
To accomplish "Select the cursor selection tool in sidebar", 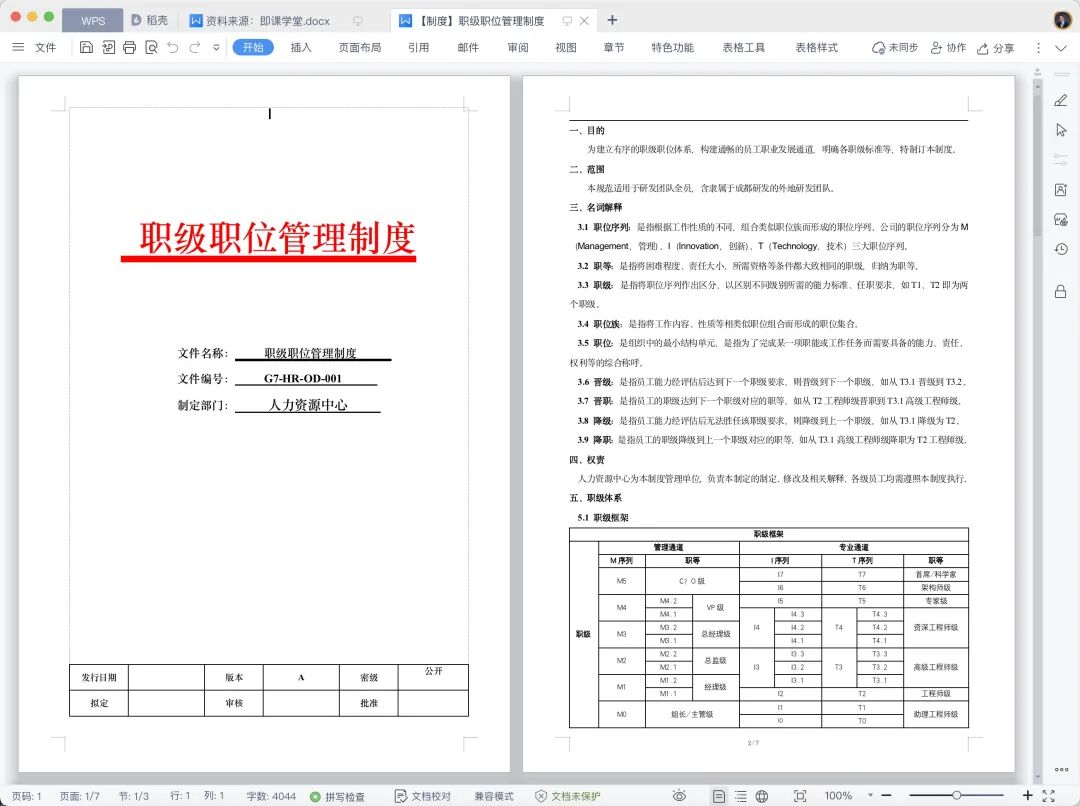I will [x=1061, y=130].
